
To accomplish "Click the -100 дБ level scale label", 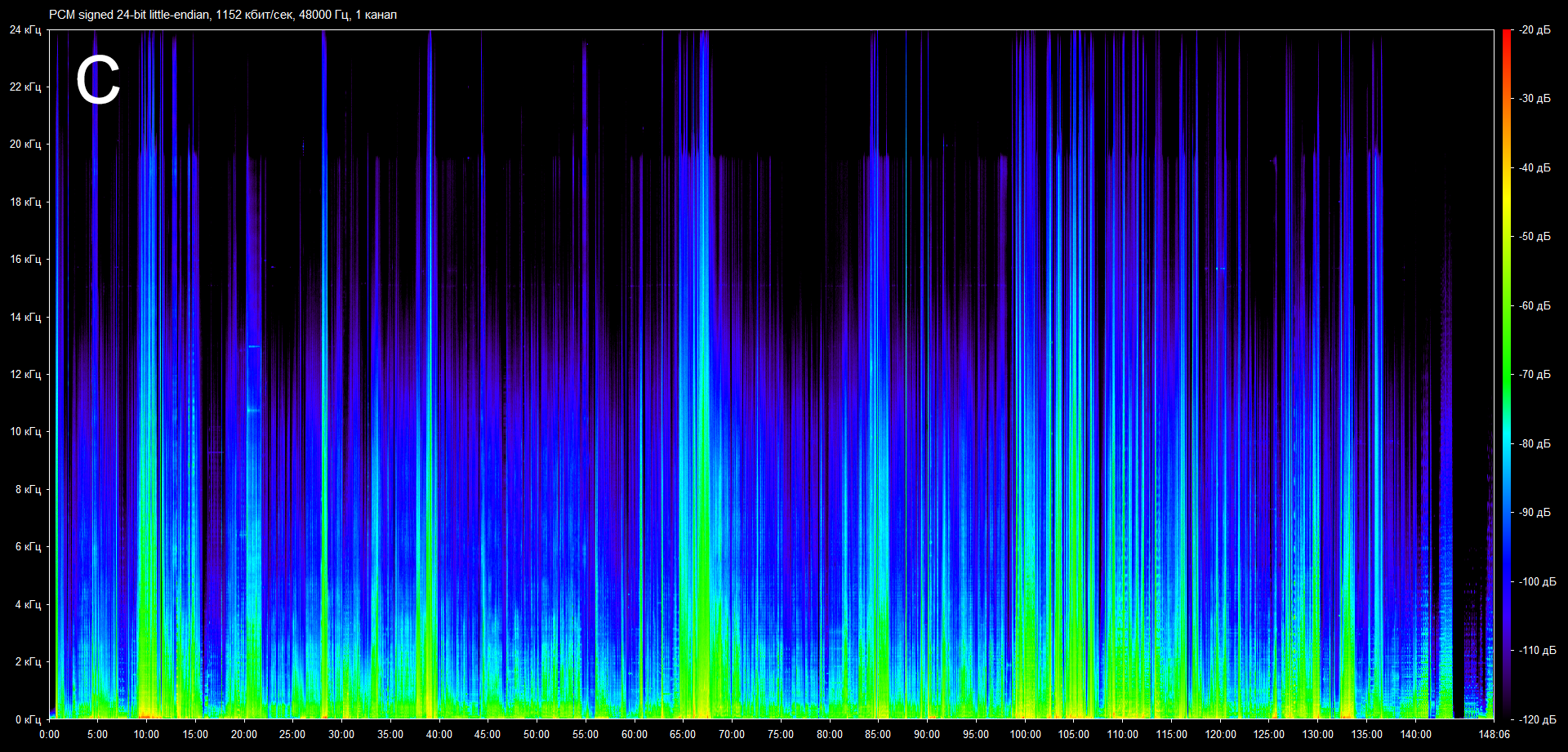I will [1538, 581].
